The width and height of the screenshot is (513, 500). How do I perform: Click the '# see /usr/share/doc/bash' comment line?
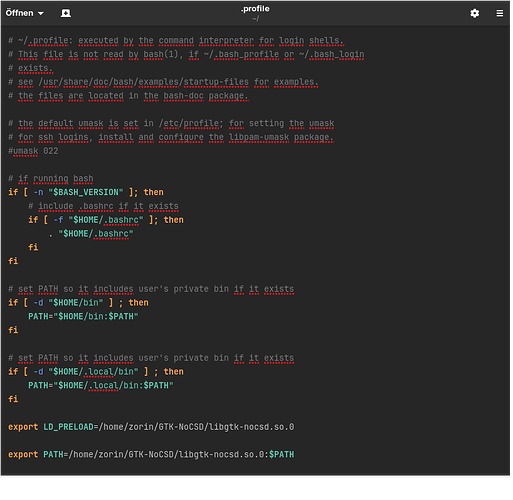point(163,82)
